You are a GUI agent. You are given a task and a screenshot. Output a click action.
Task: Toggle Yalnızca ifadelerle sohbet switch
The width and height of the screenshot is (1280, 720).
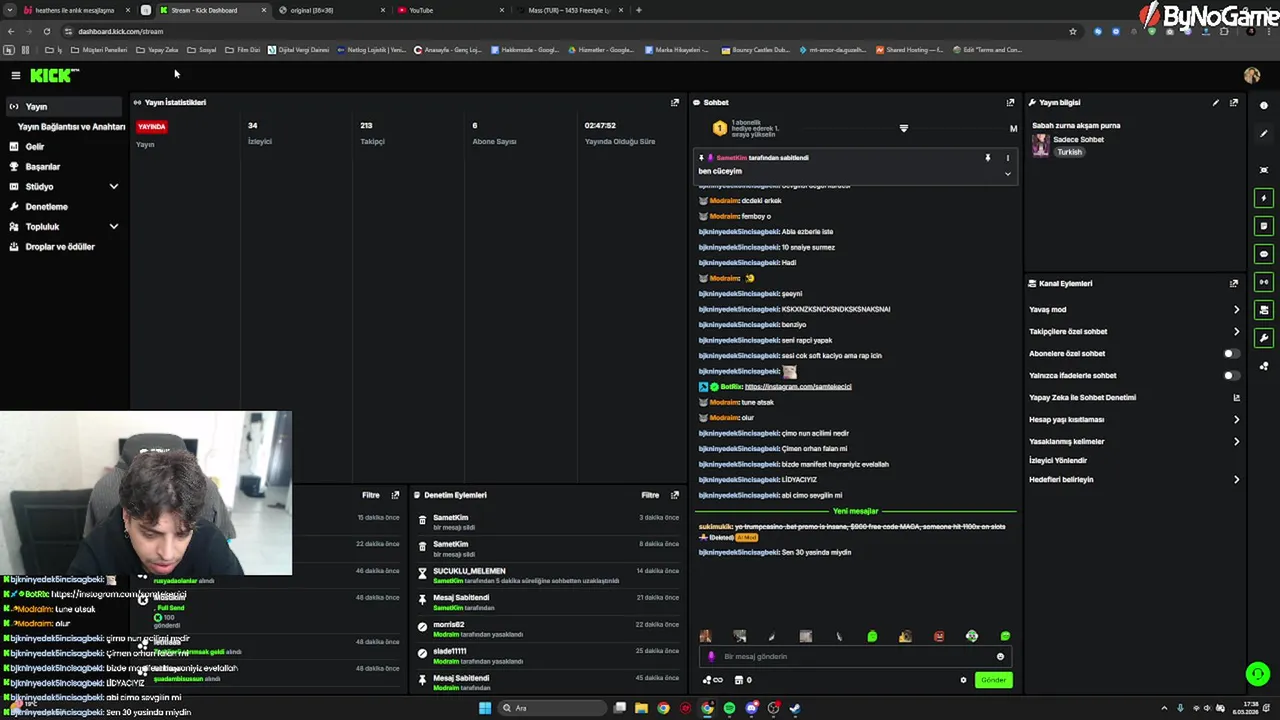pos(1232,375)
